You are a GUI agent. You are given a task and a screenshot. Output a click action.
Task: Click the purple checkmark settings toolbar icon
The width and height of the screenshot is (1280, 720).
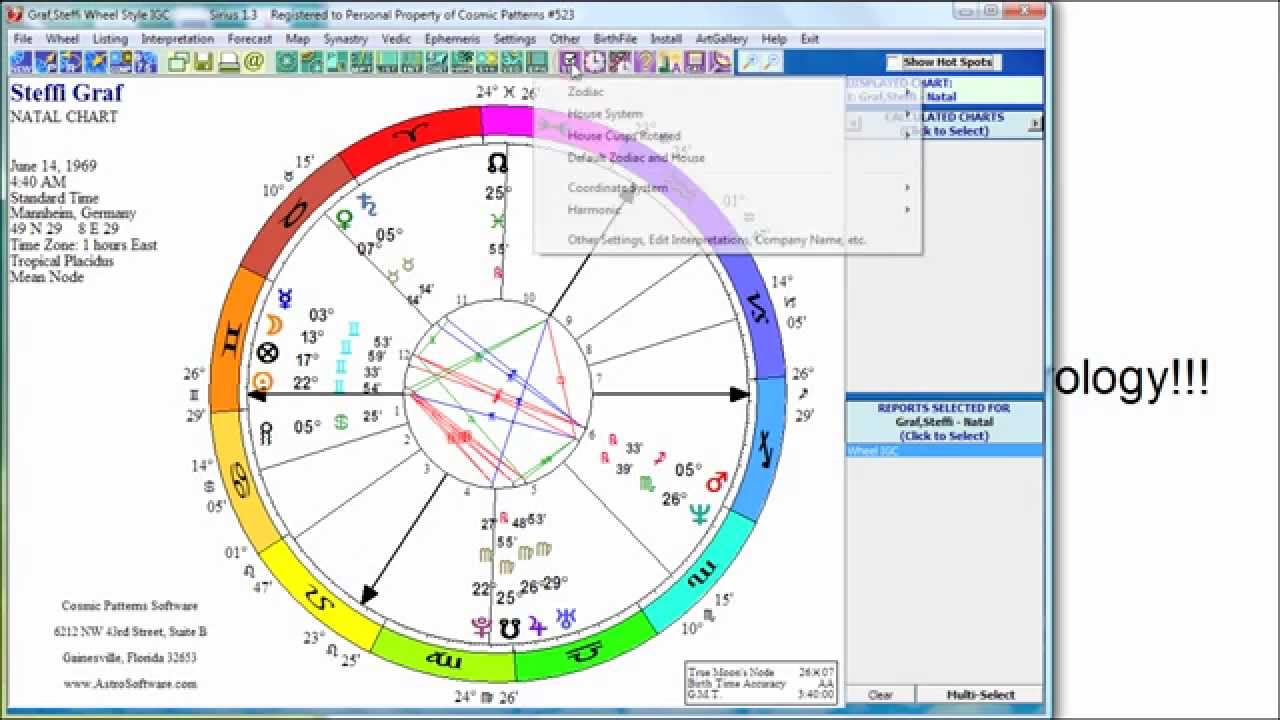pyautogui.click(x=570, y=62)
